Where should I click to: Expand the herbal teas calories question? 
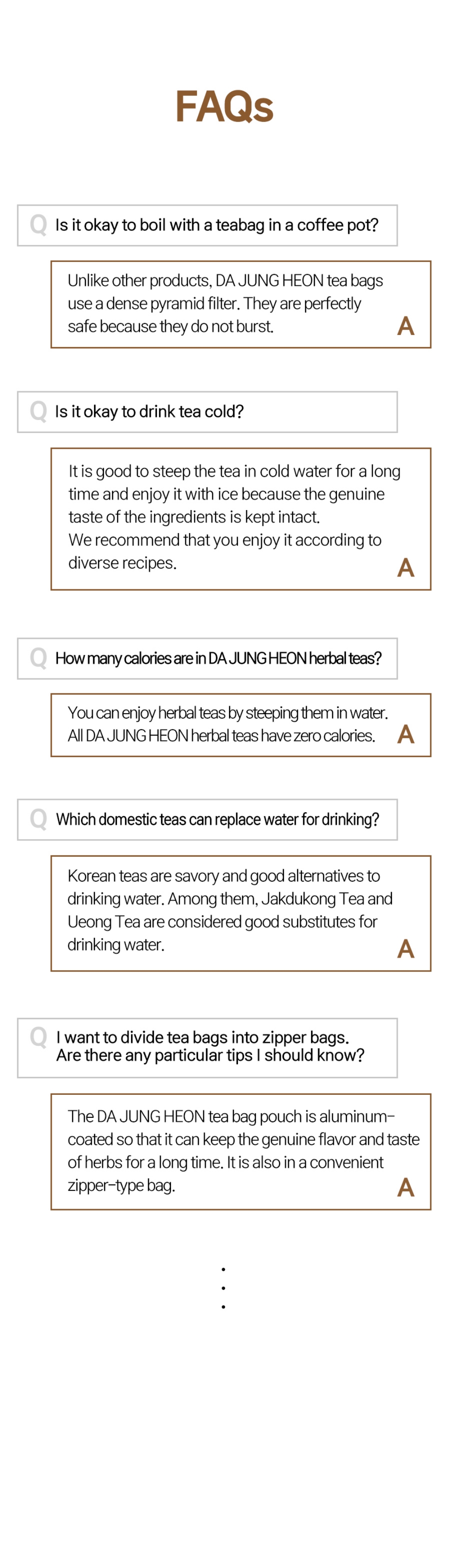pyautogui.click(x=207, y=659)
